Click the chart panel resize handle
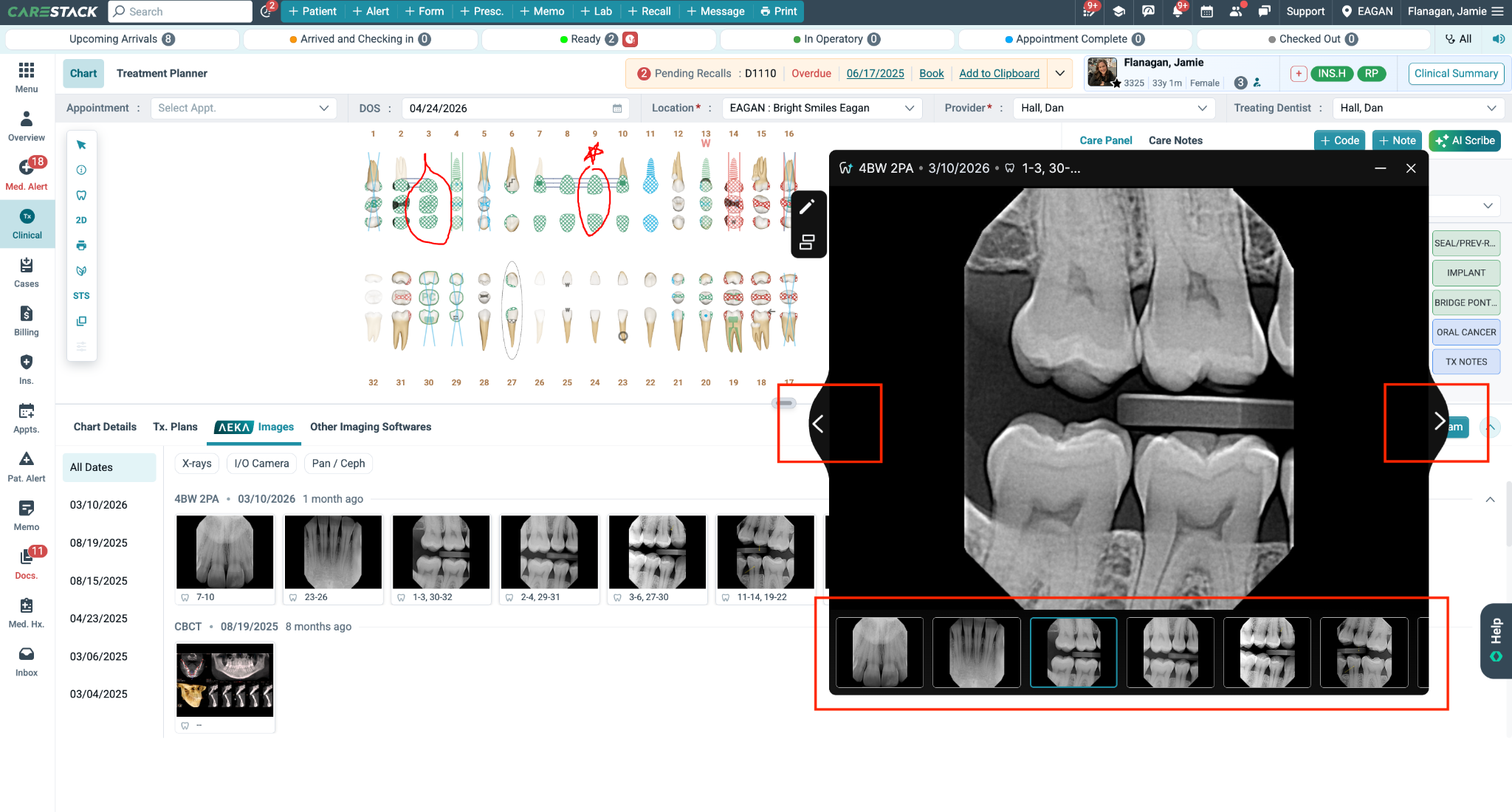Screen dimensions: 1512x812 click(x=784, y=403)
